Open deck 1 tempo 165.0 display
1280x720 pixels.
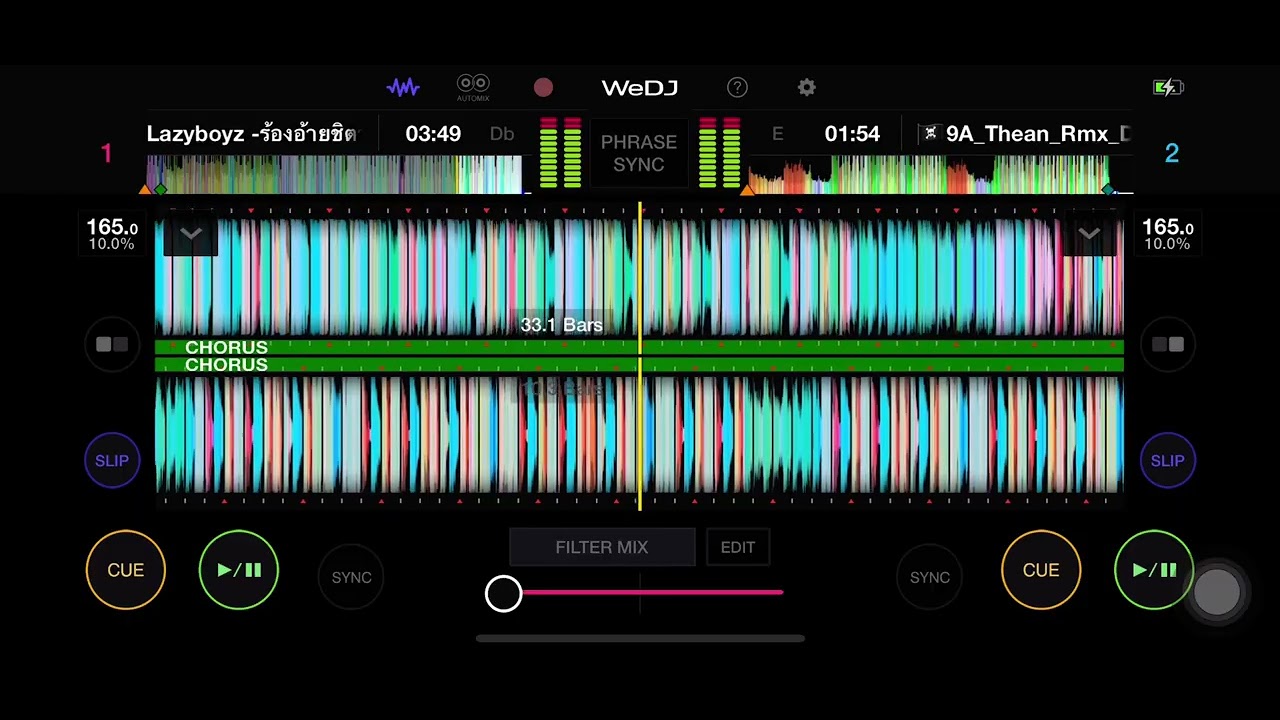click(x=112, y=235)
